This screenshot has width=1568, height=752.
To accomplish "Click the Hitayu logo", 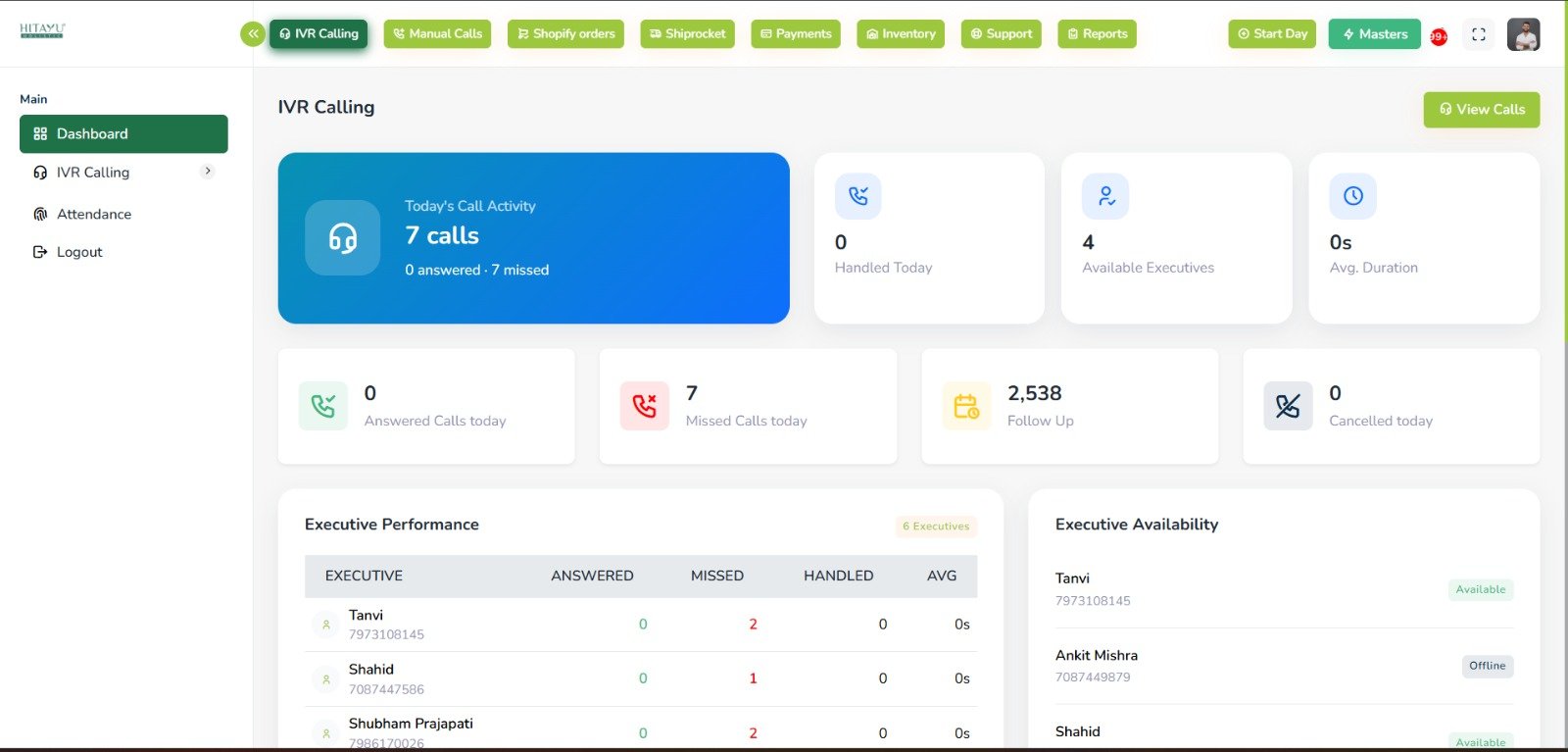I will 42,30.
